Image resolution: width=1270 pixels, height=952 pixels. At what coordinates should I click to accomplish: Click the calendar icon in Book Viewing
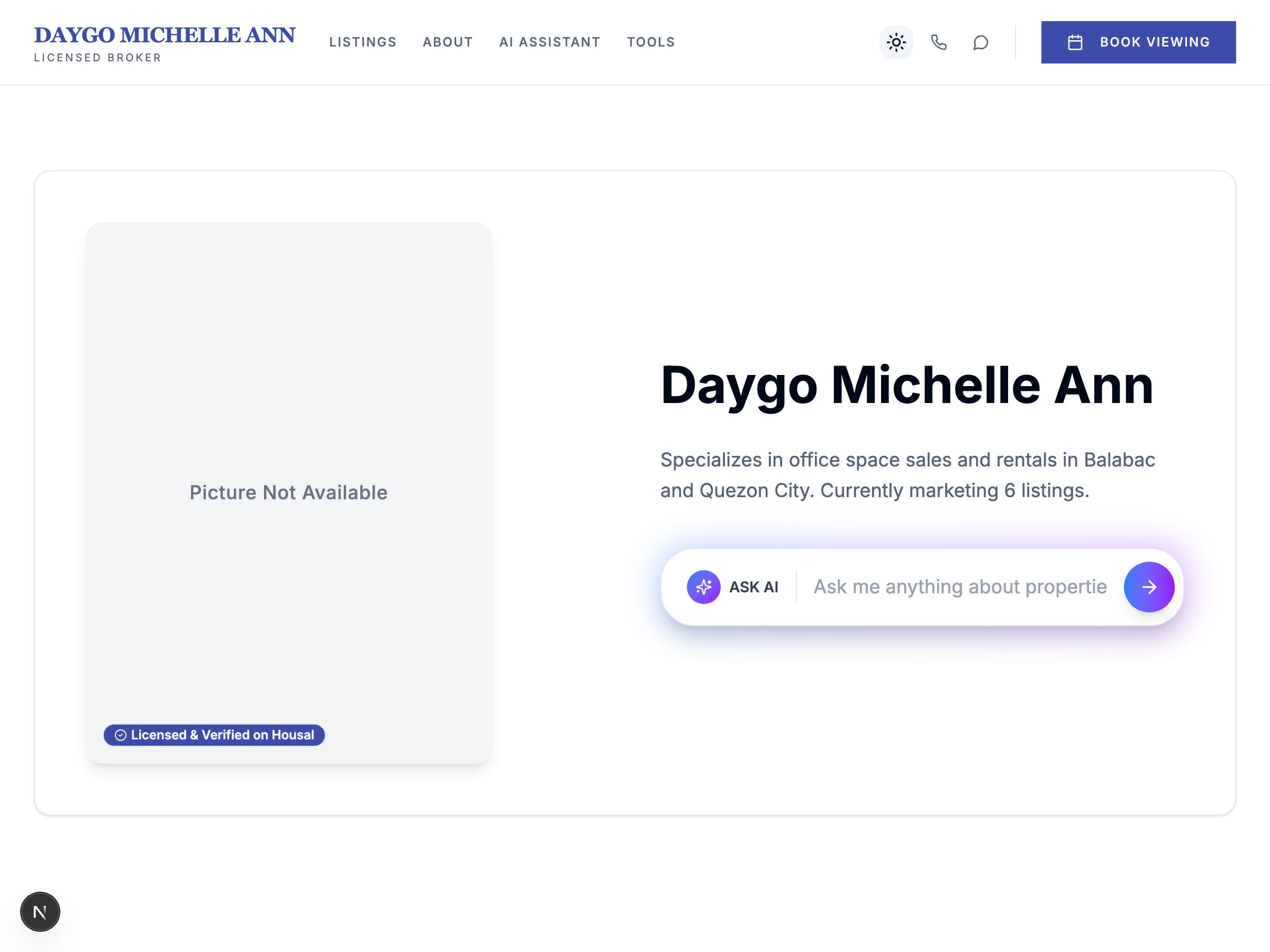1075,42
